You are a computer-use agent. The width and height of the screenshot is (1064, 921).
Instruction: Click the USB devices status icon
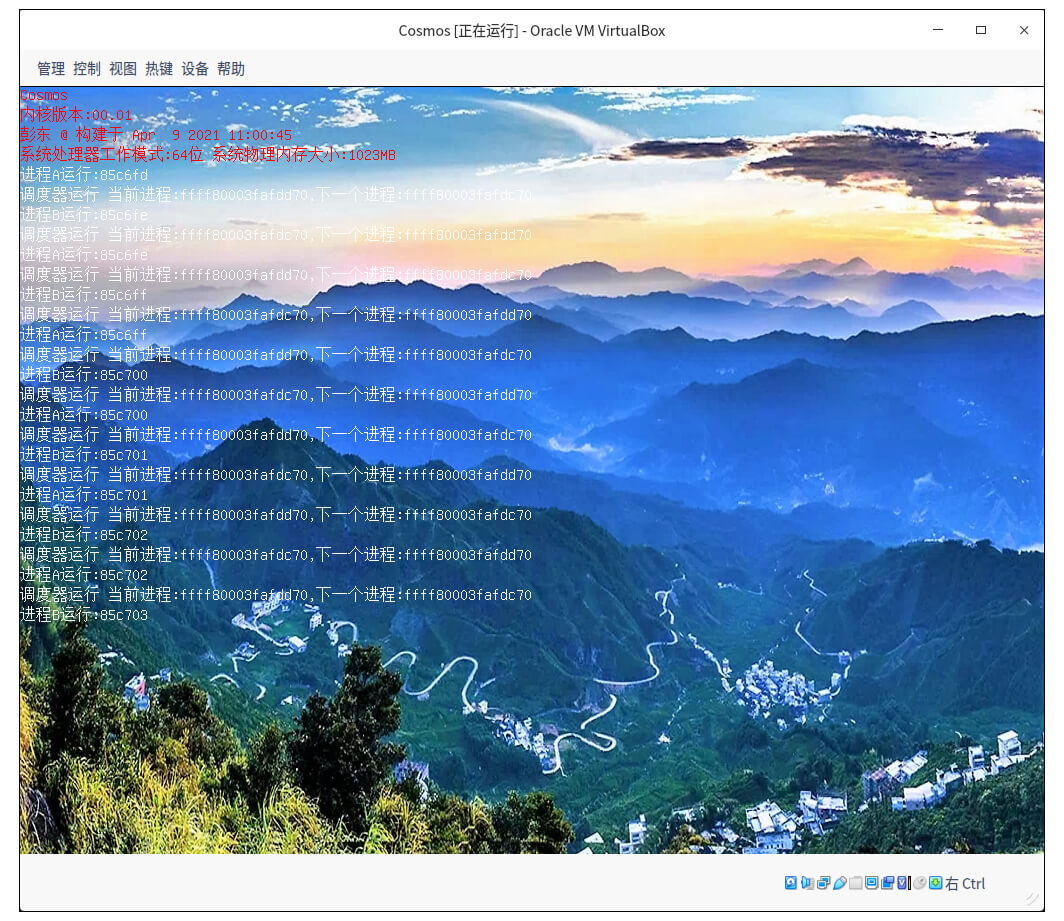click(x=839, y=882)
